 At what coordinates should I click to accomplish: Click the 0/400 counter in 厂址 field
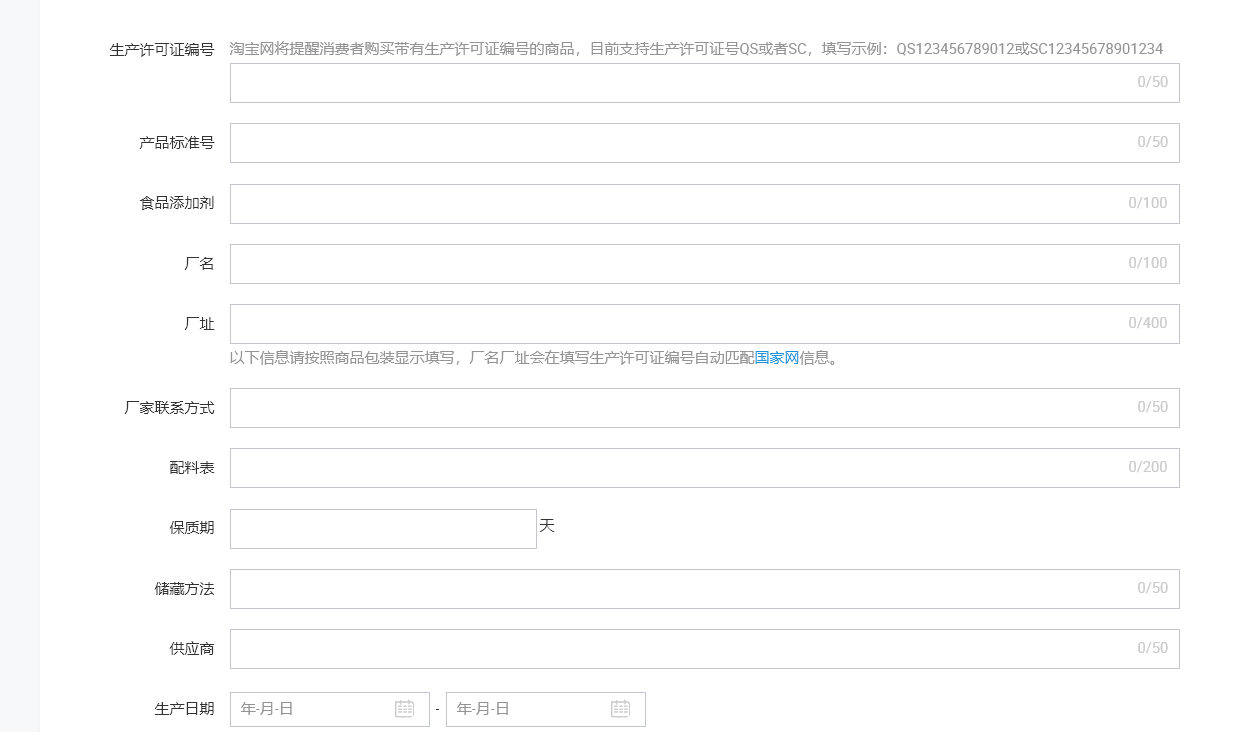pyautogui.click(x=1147, y=323)
